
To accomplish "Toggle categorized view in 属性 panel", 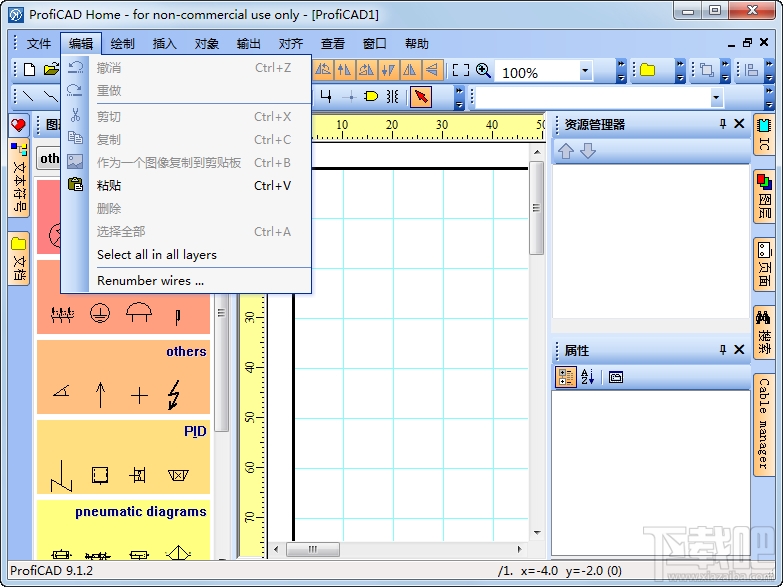I will point(566,377).
